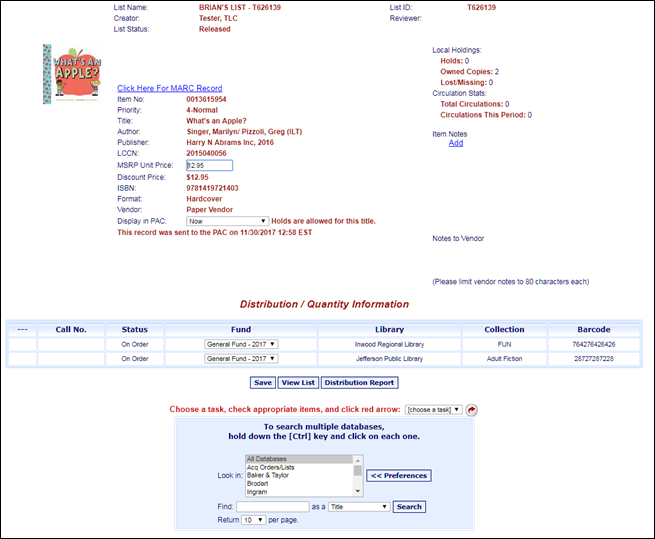
Task: Click the Preferences button
Action: [399, 475]
